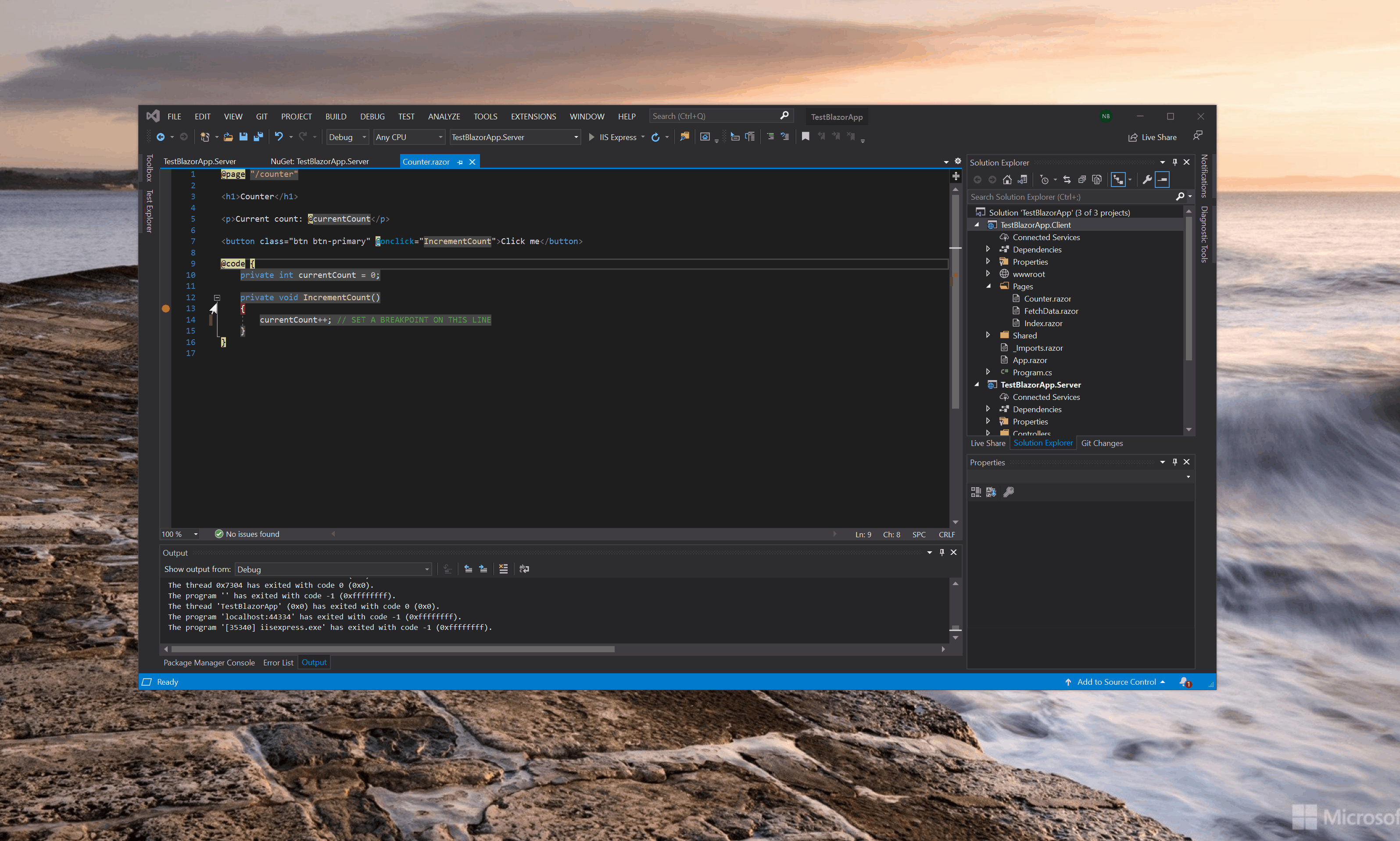Click the Undo toolbar icon
This screenshot has height=841, width=1400.
pyautogui.click(x=279, y=137)
